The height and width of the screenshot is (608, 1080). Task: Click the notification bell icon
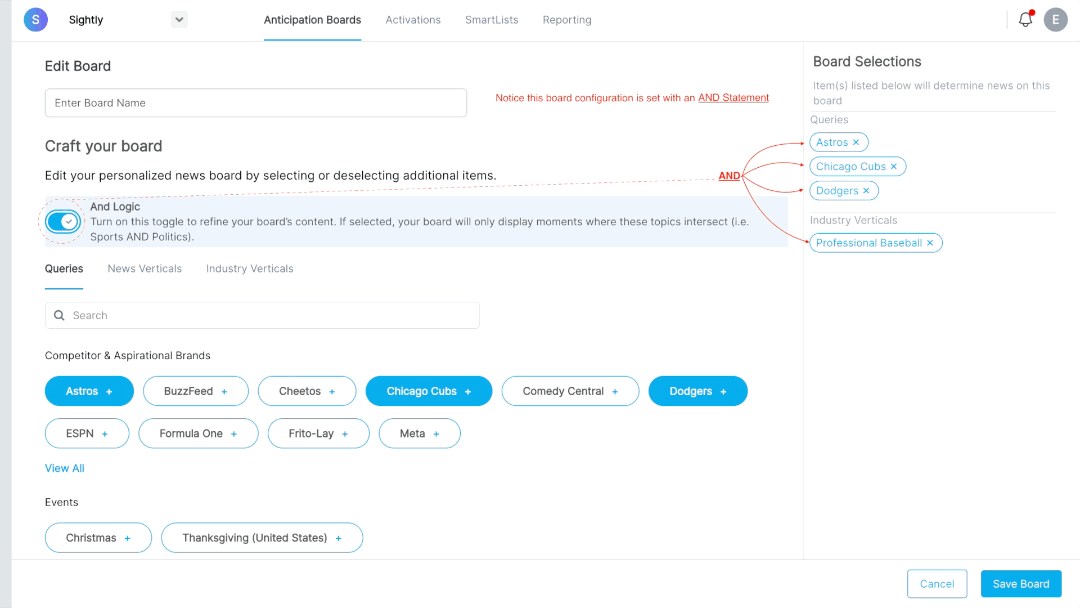pos(1025,19)
